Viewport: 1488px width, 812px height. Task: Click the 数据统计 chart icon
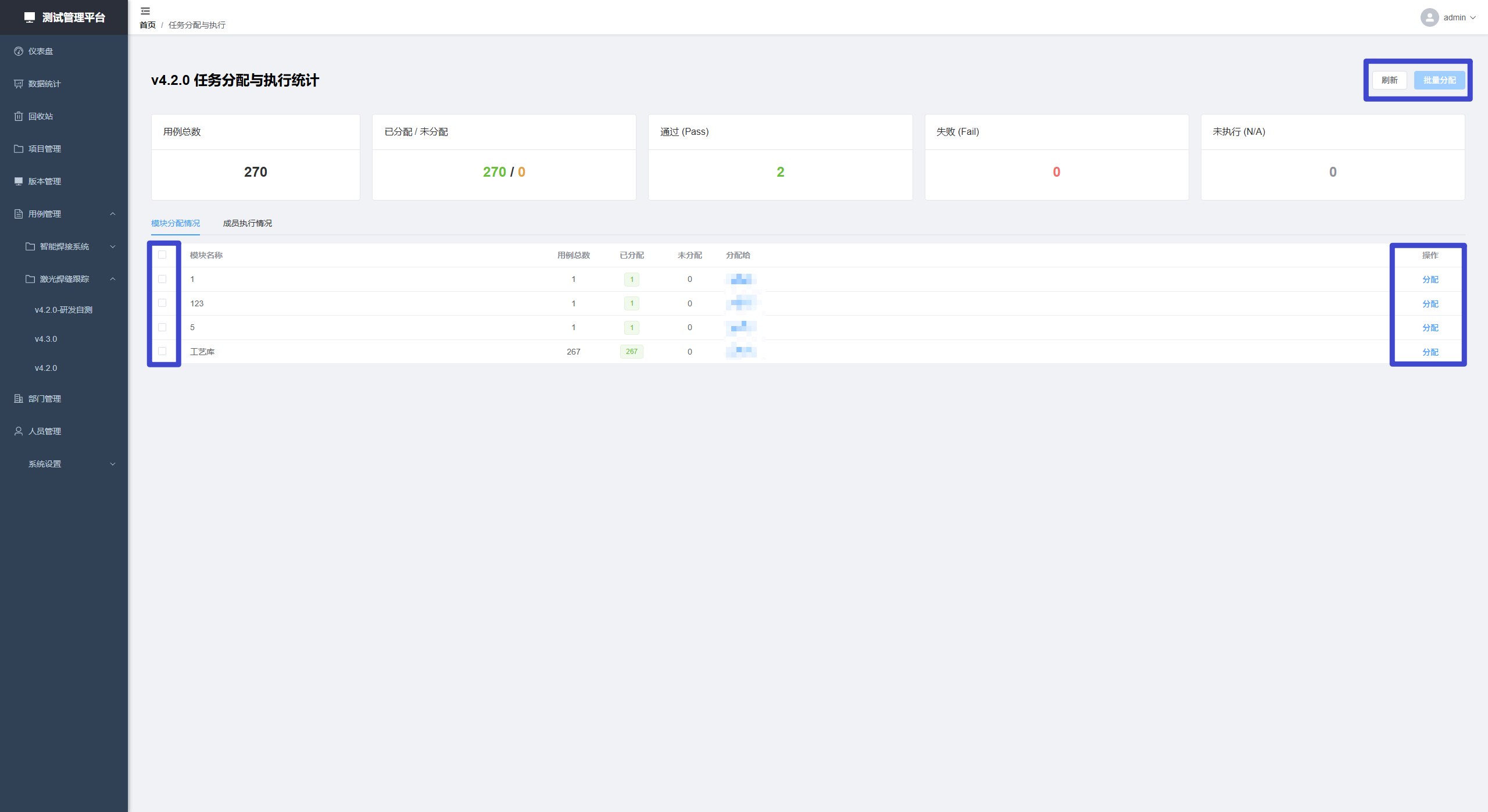tap(19, 84)
